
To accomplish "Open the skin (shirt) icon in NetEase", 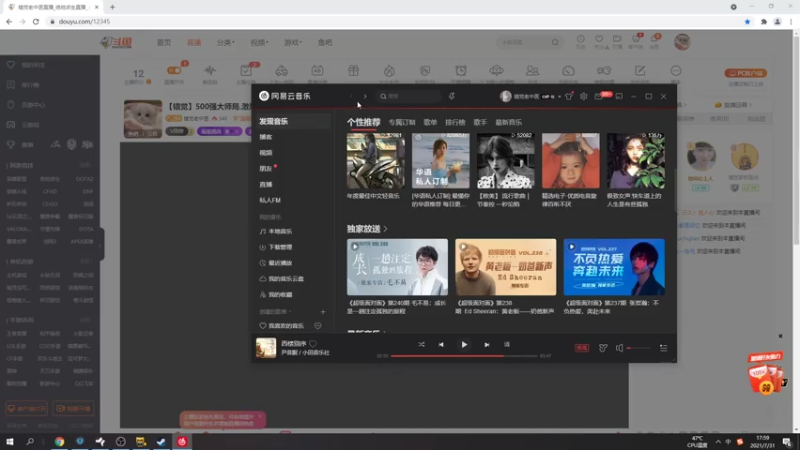I will [568, 96].
